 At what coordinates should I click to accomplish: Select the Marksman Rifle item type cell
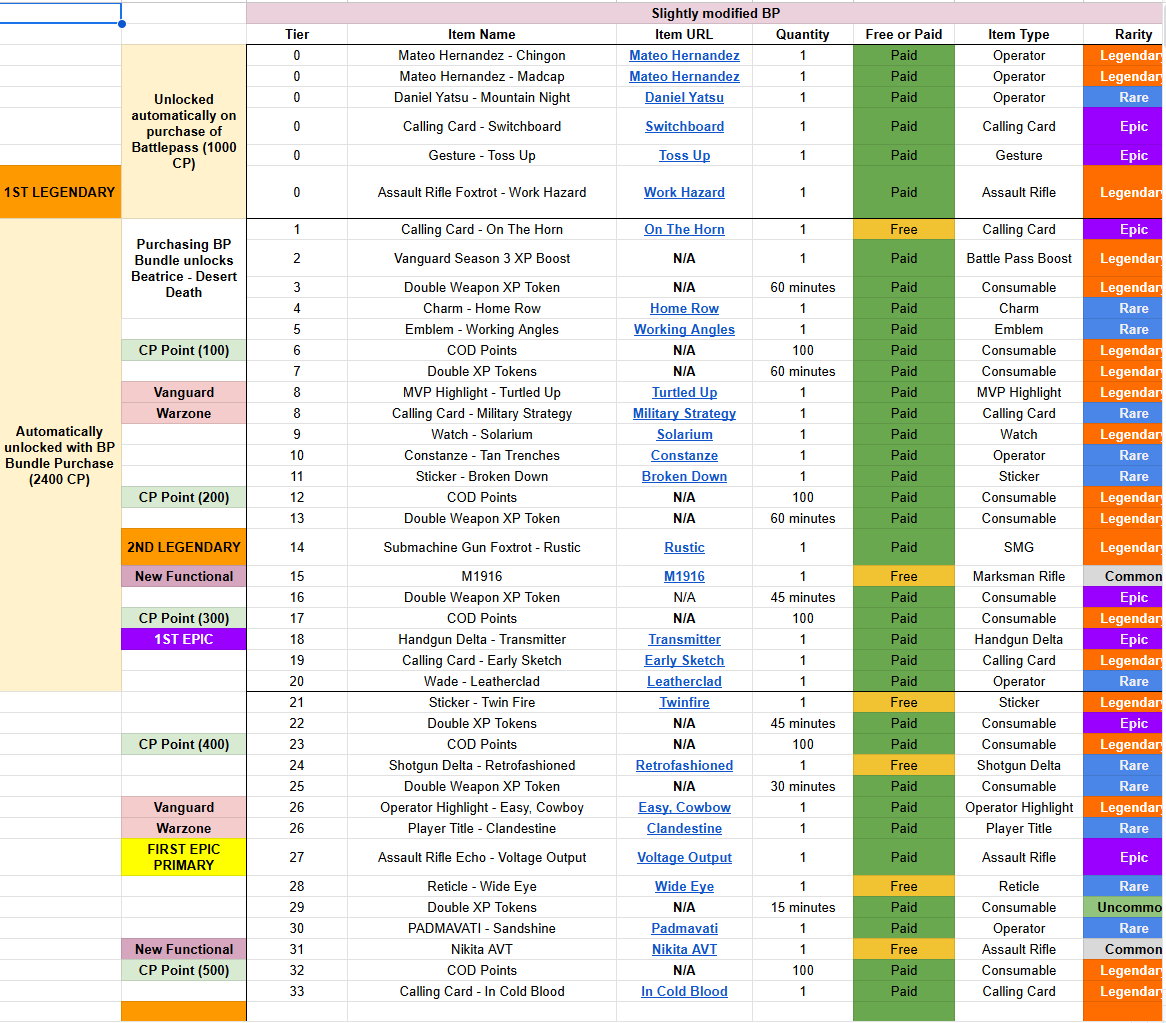[1019, 576]
